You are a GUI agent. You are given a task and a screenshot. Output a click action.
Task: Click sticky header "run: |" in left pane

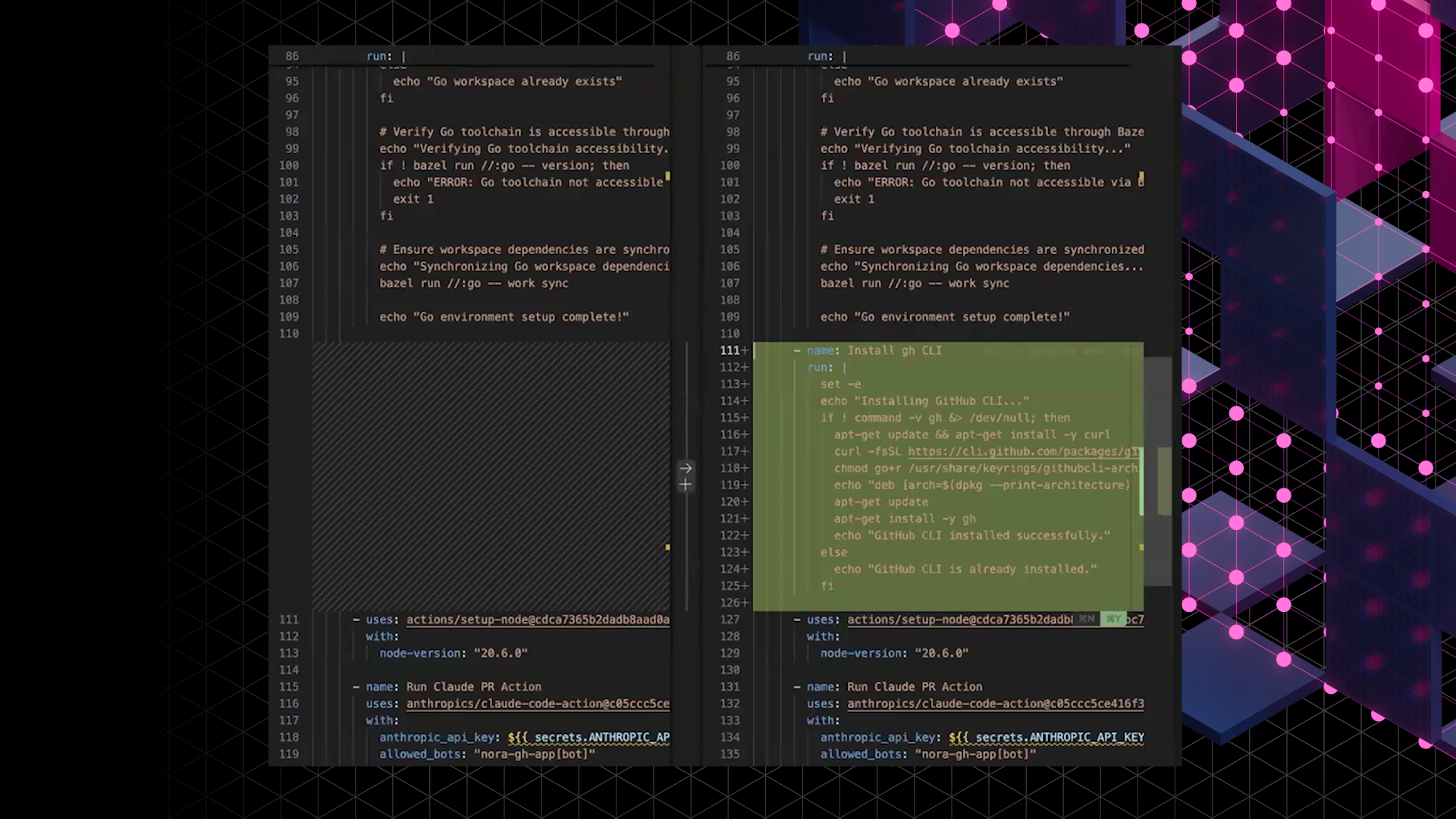[386, 56]
